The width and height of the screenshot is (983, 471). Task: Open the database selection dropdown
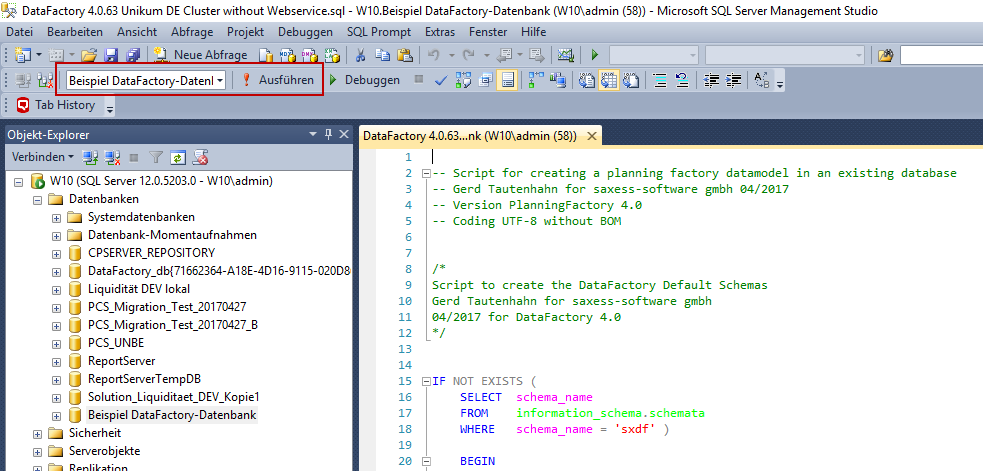tap(219, 80)
